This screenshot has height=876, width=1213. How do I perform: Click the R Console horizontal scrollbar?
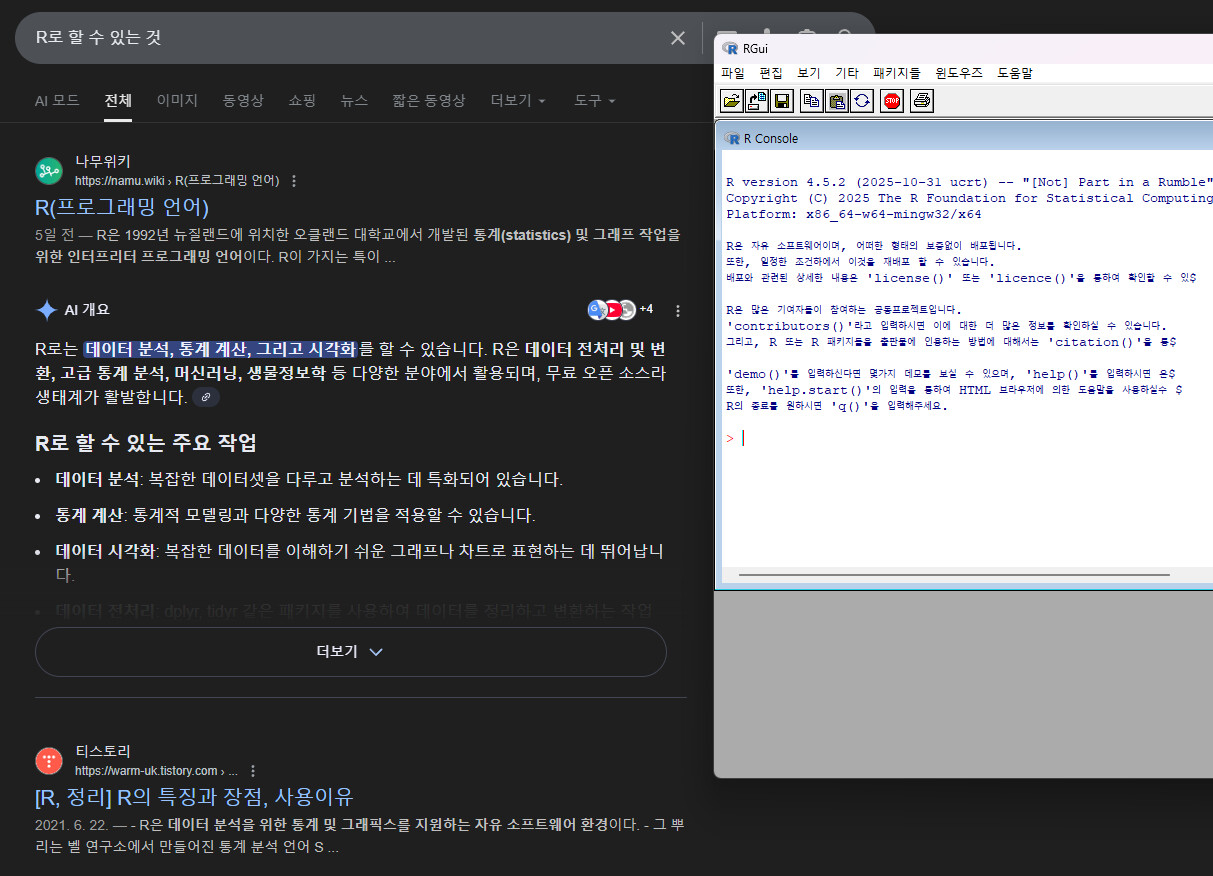953,575
